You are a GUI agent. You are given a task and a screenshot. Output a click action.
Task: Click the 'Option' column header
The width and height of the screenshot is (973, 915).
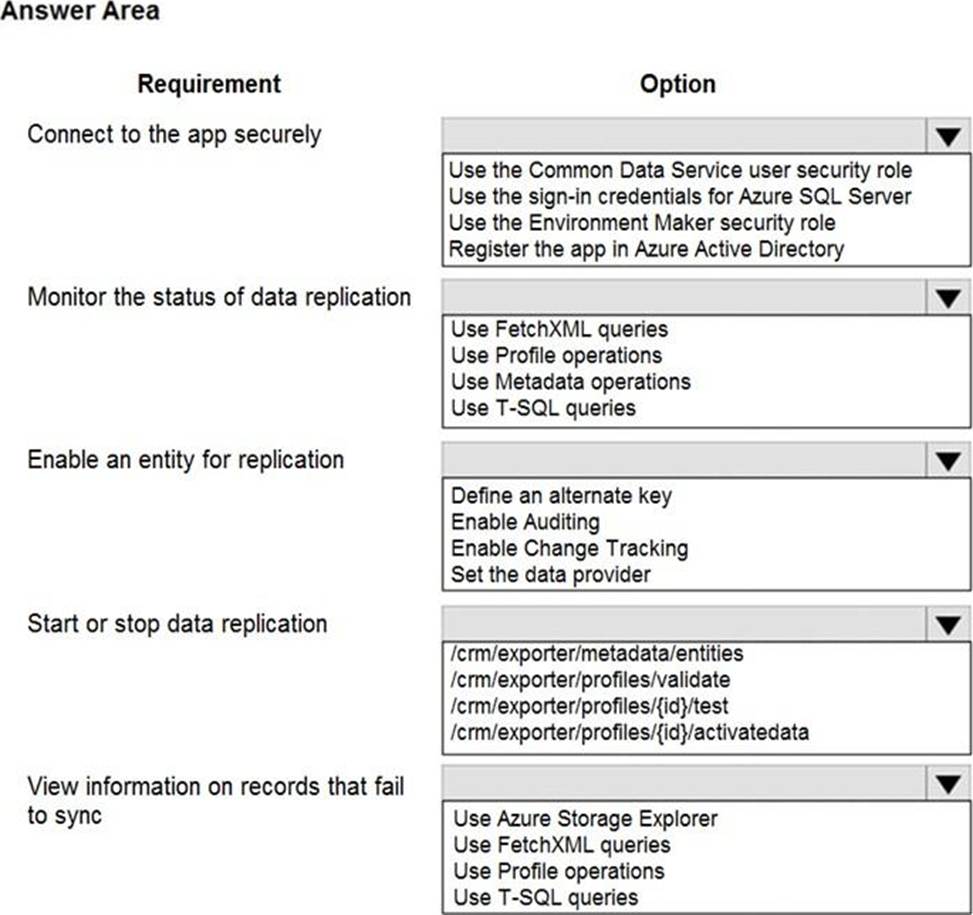[x=678, y=84]
